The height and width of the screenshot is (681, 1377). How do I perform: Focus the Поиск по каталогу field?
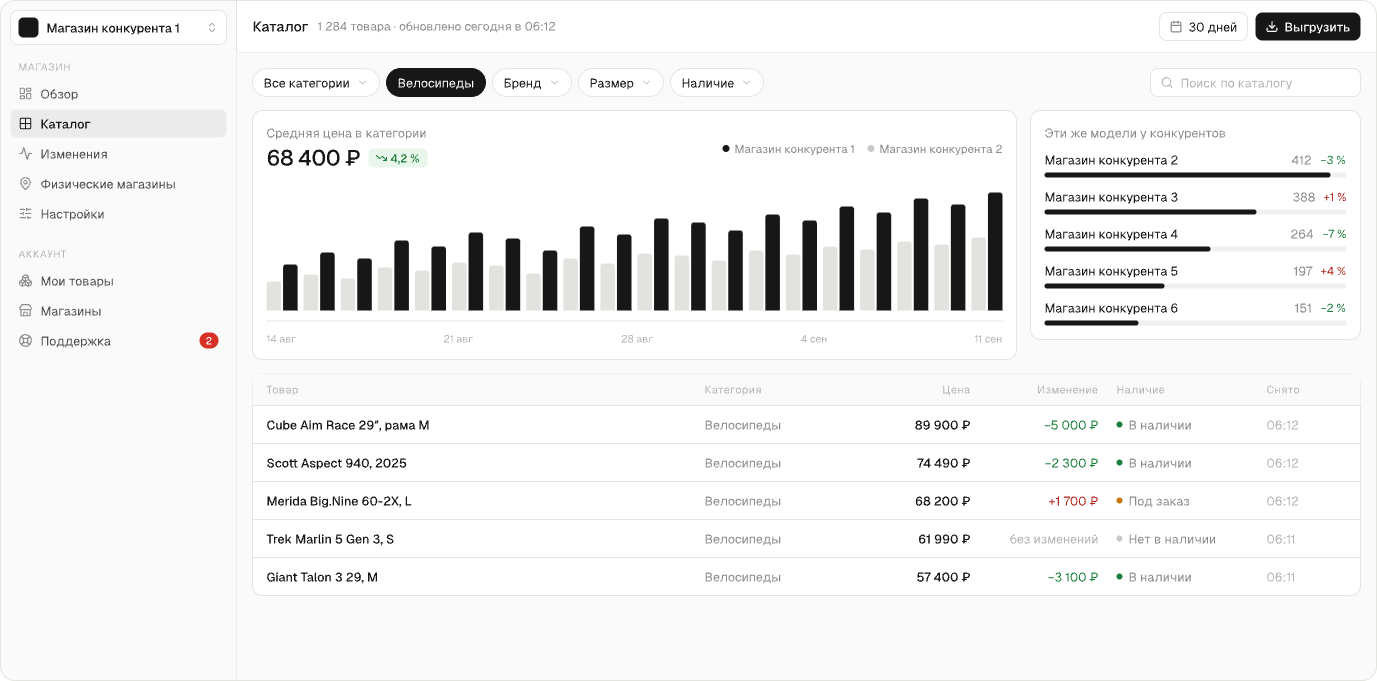1255,83
